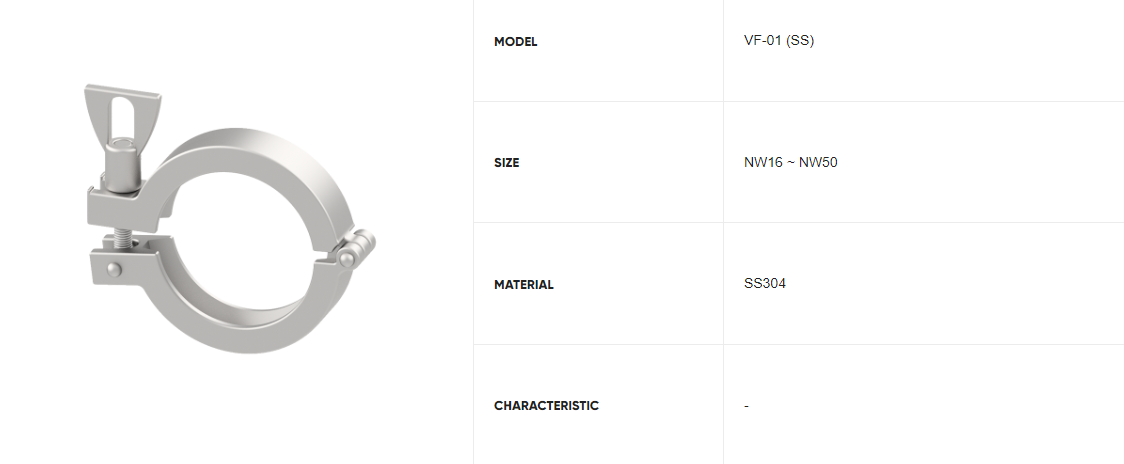The image size is (1124, 464).
Task: Click the VF-01 (SS) model value
Action: [779, 41]
